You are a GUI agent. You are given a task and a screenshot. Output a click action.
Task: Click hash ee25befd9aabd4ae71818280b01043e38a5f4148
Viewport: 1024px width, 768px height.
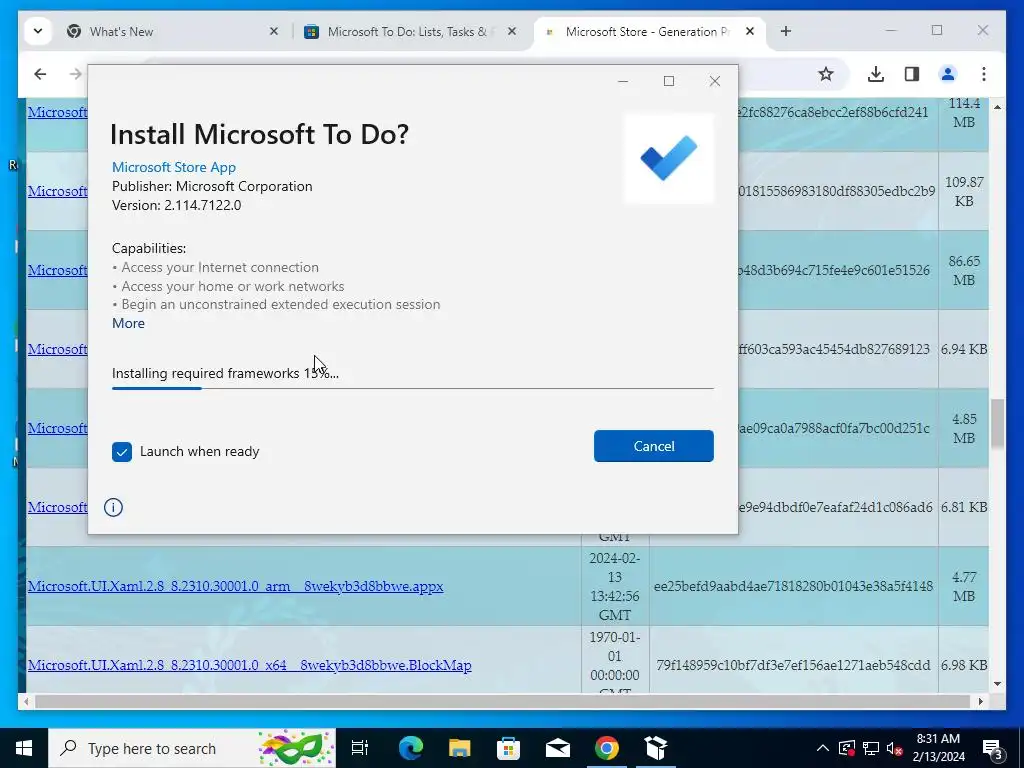793,586
